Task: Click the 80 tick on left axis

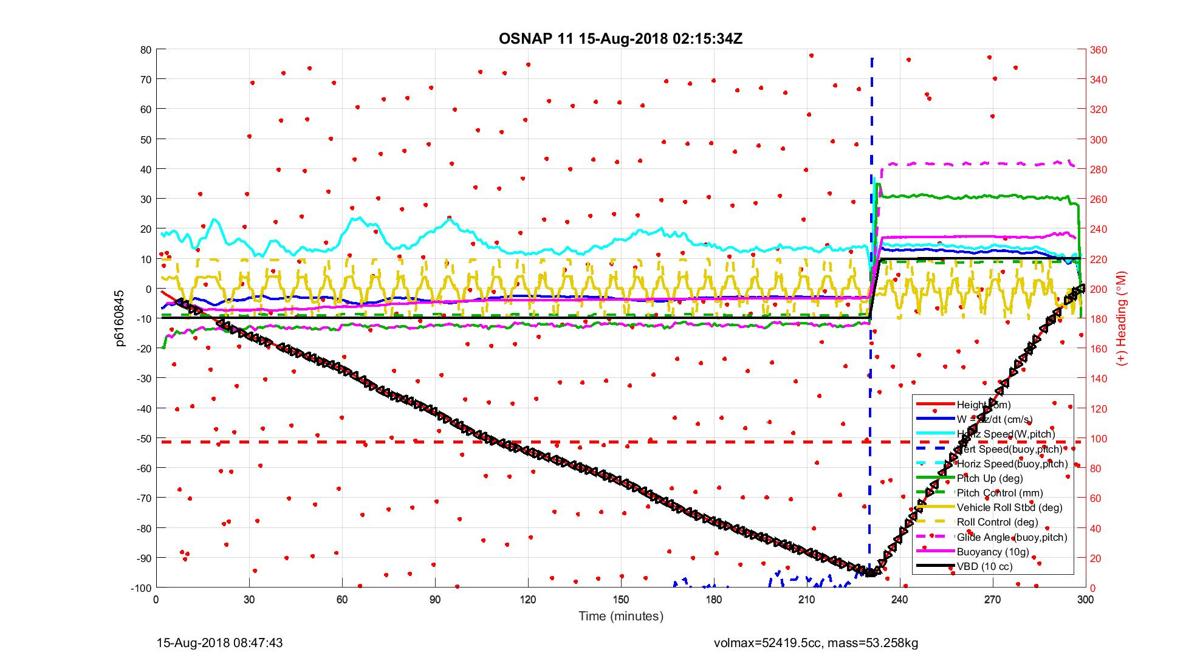Action: pyautogui.click(x=145, y=49)
